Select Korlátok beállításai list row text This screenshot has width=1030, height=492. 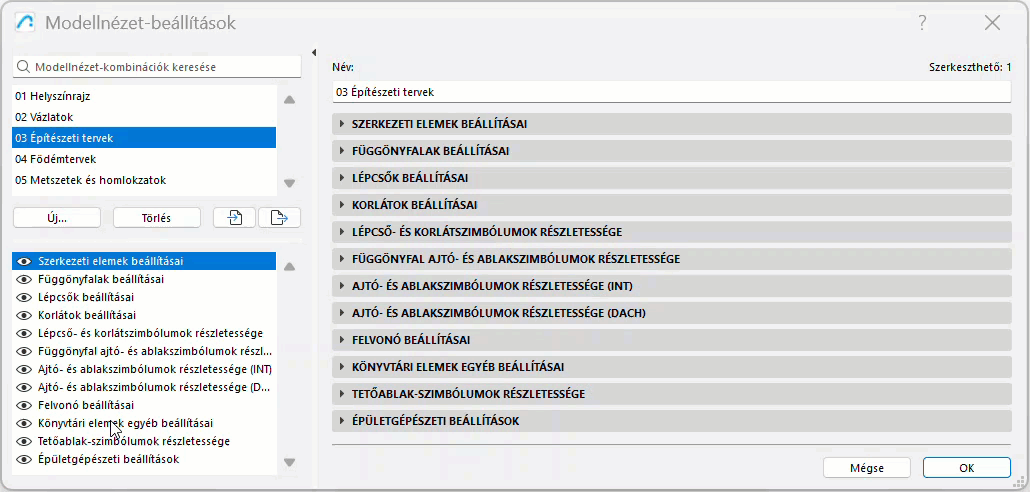[87, 315]
